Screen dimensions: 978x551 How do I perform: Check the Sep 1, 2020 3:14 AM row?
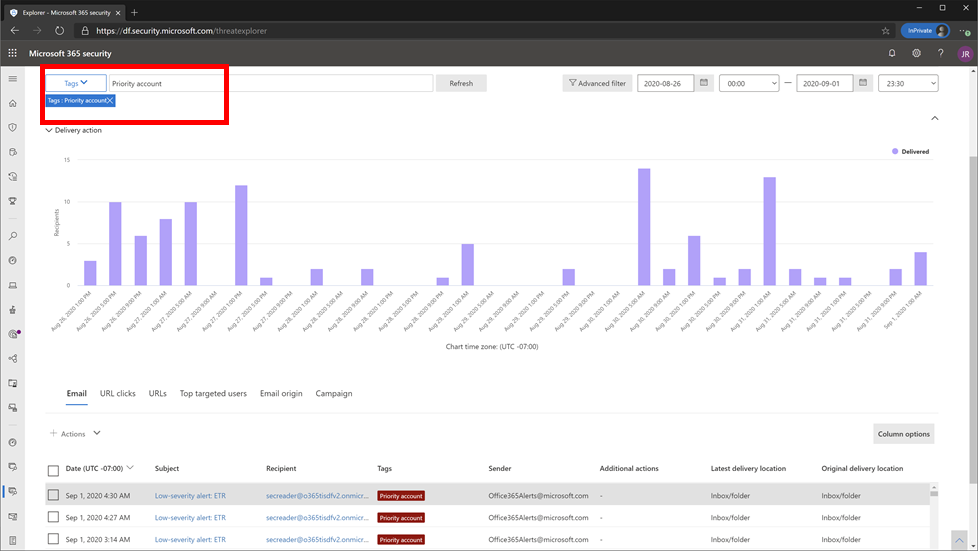(x=54, y=539)
